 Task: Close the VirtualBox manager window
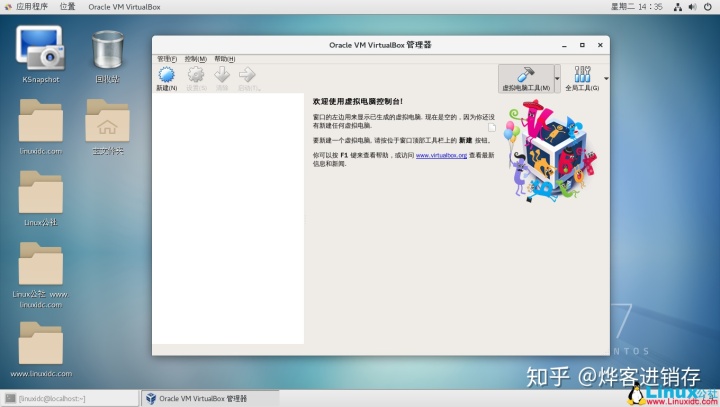pos(600,45)
